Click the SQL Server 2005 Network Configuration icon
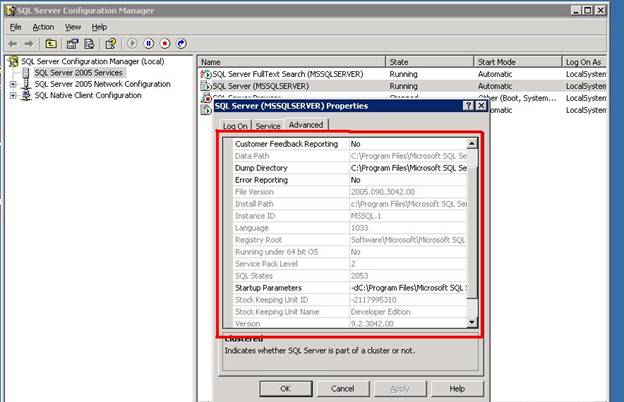This screenshot has height=402, width=624. click(x=26, y=84)
